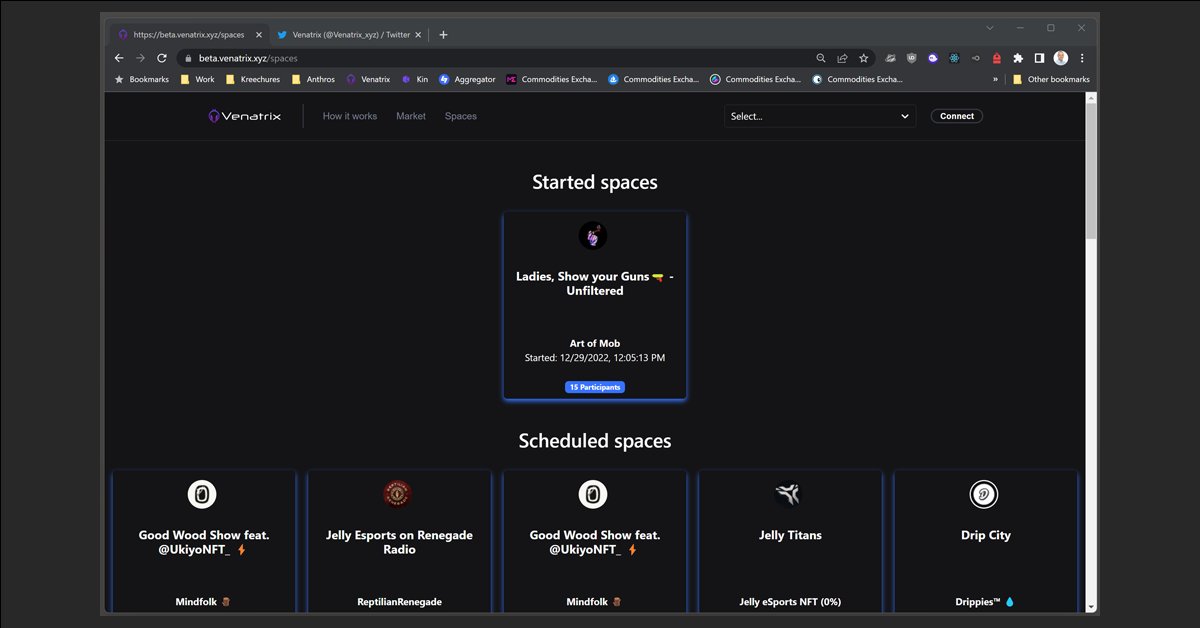Viewport: 1200px width, 628px height.
Task: Click the 15 Participants badge
Action: tap(595, 387)
